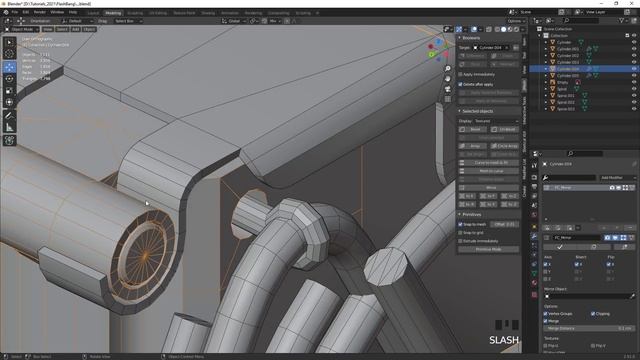Toggle the camera view icon
The height and width of the screenshot is (360, 640).
tap(448, 89)
